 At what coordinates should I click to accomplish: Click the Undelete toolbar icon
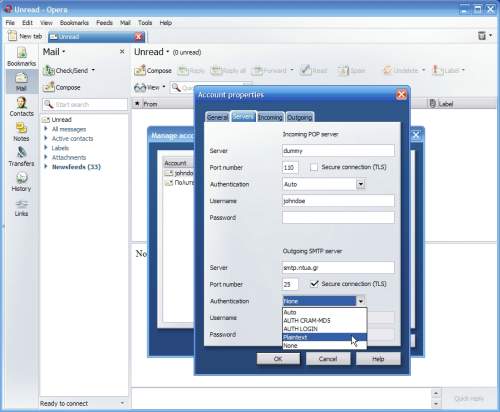tap(387, 70)
